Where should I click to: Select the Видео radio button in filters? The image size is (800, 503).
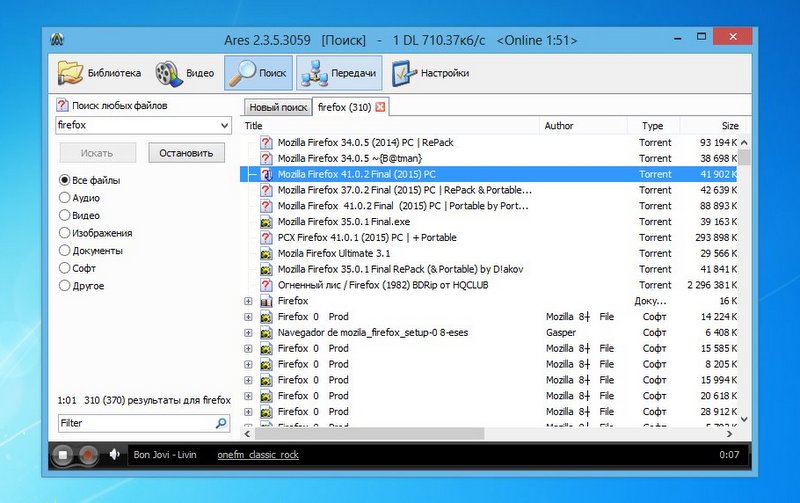[x=64, y=215]
